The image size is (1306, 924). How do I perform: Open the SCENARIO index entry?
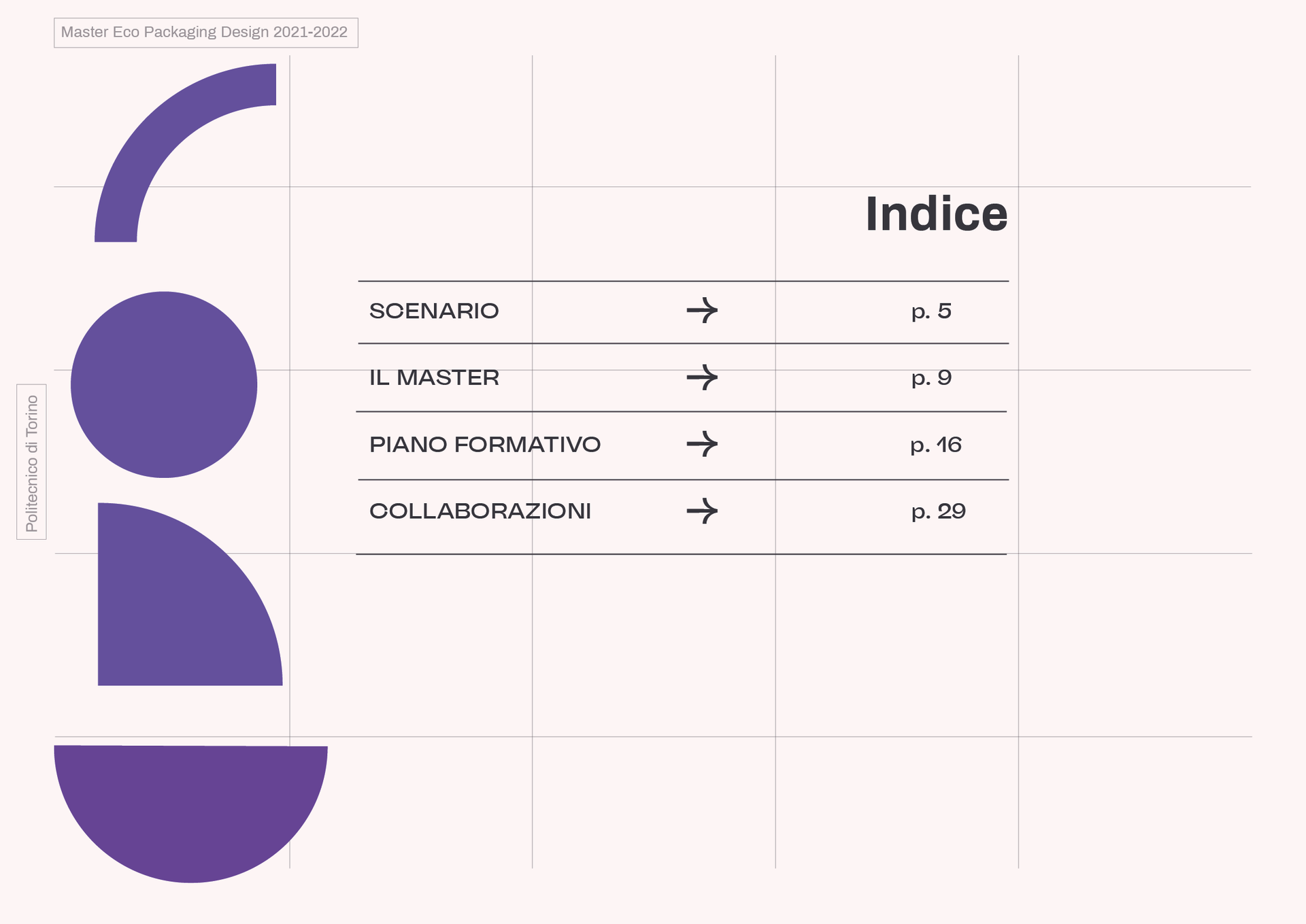pos(434,311)
